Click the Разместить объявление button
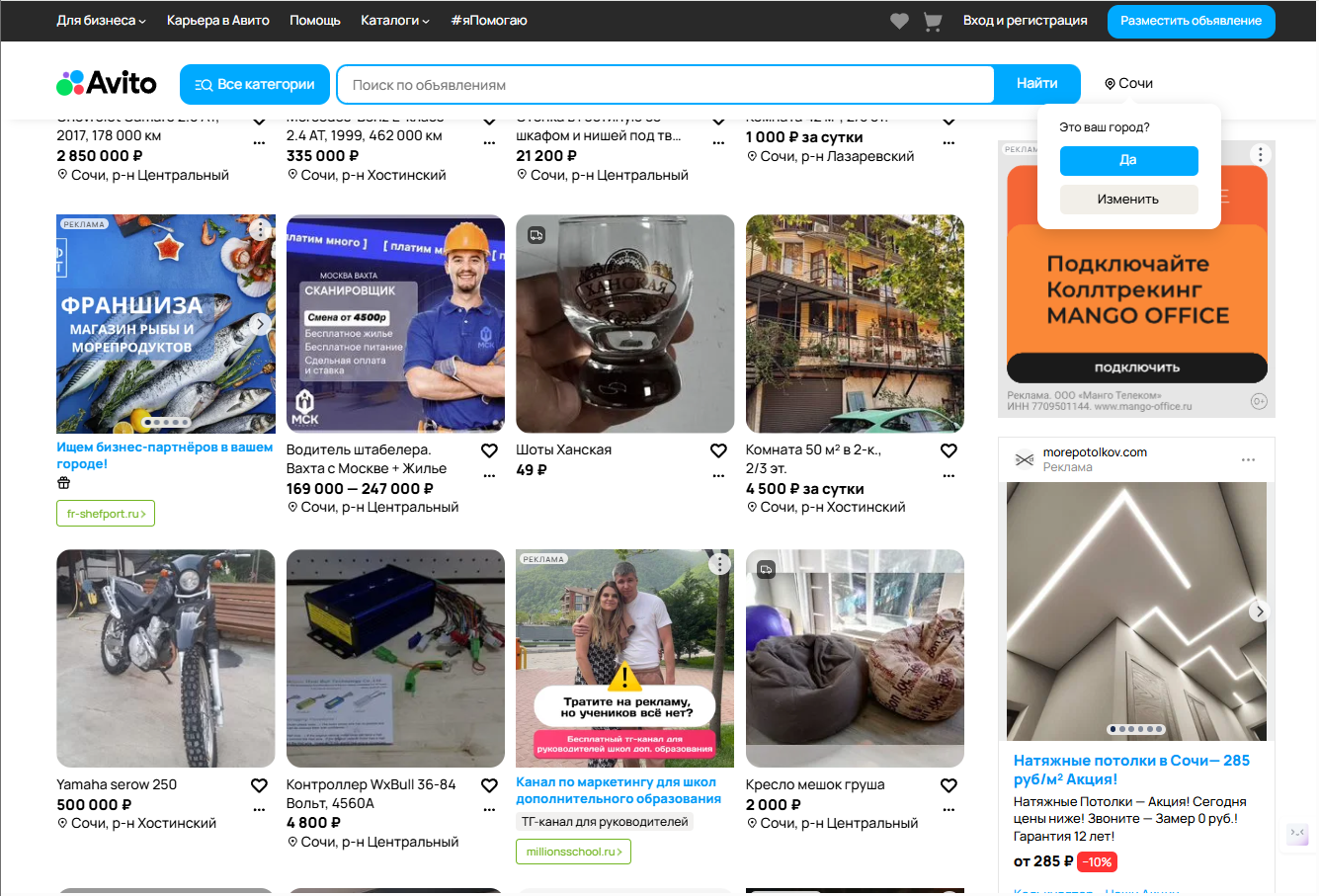This screenshot has width=1319, height=896. 1192,21
